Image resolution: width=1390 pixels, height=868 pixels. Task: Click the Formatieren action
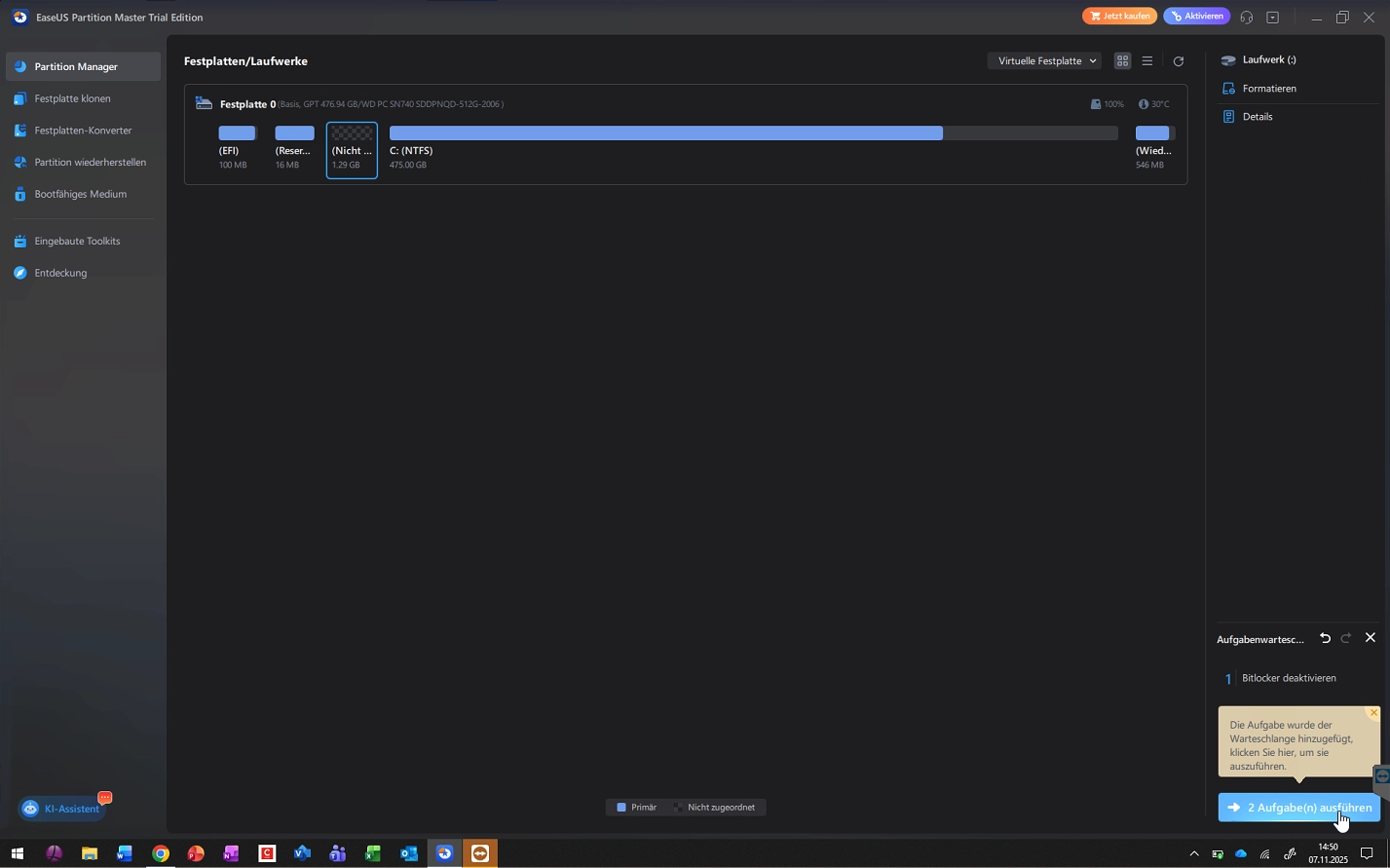click(1268, 89)
